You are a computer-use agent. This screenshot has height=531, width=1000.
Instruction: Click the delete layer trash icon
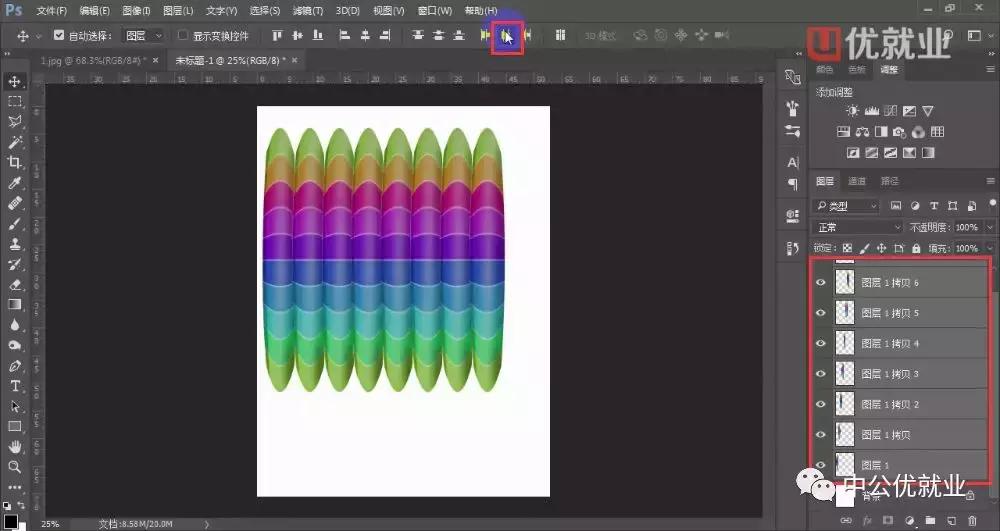(971, 520)
